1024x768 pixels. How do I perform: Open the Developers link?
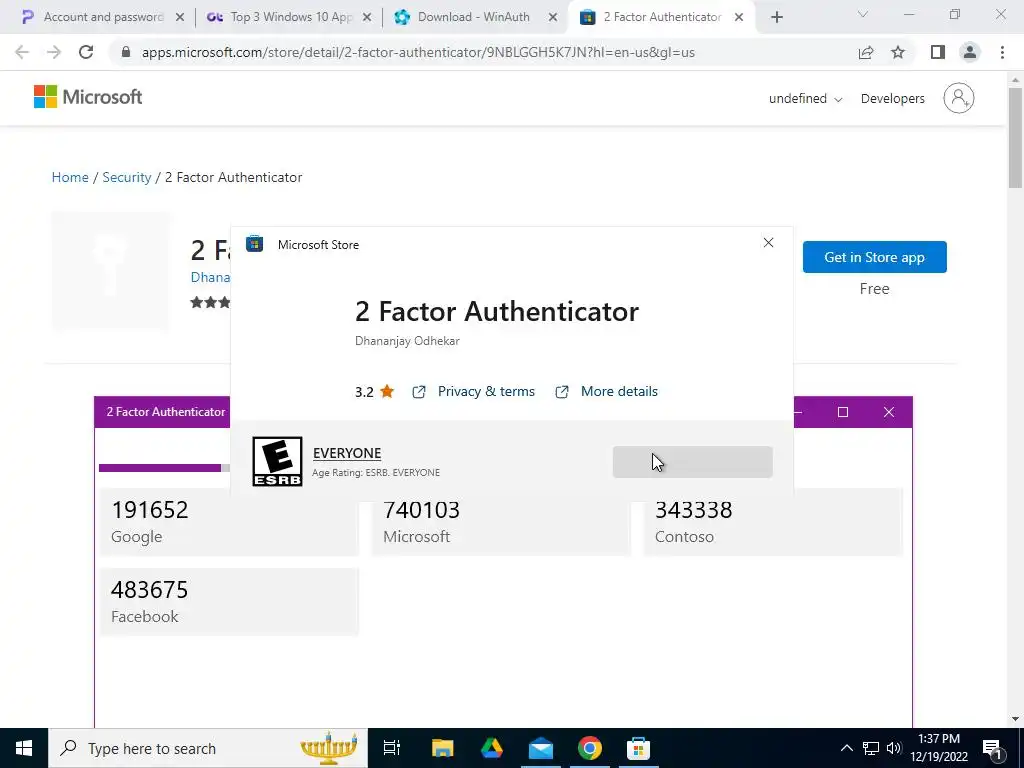(892, 99)
